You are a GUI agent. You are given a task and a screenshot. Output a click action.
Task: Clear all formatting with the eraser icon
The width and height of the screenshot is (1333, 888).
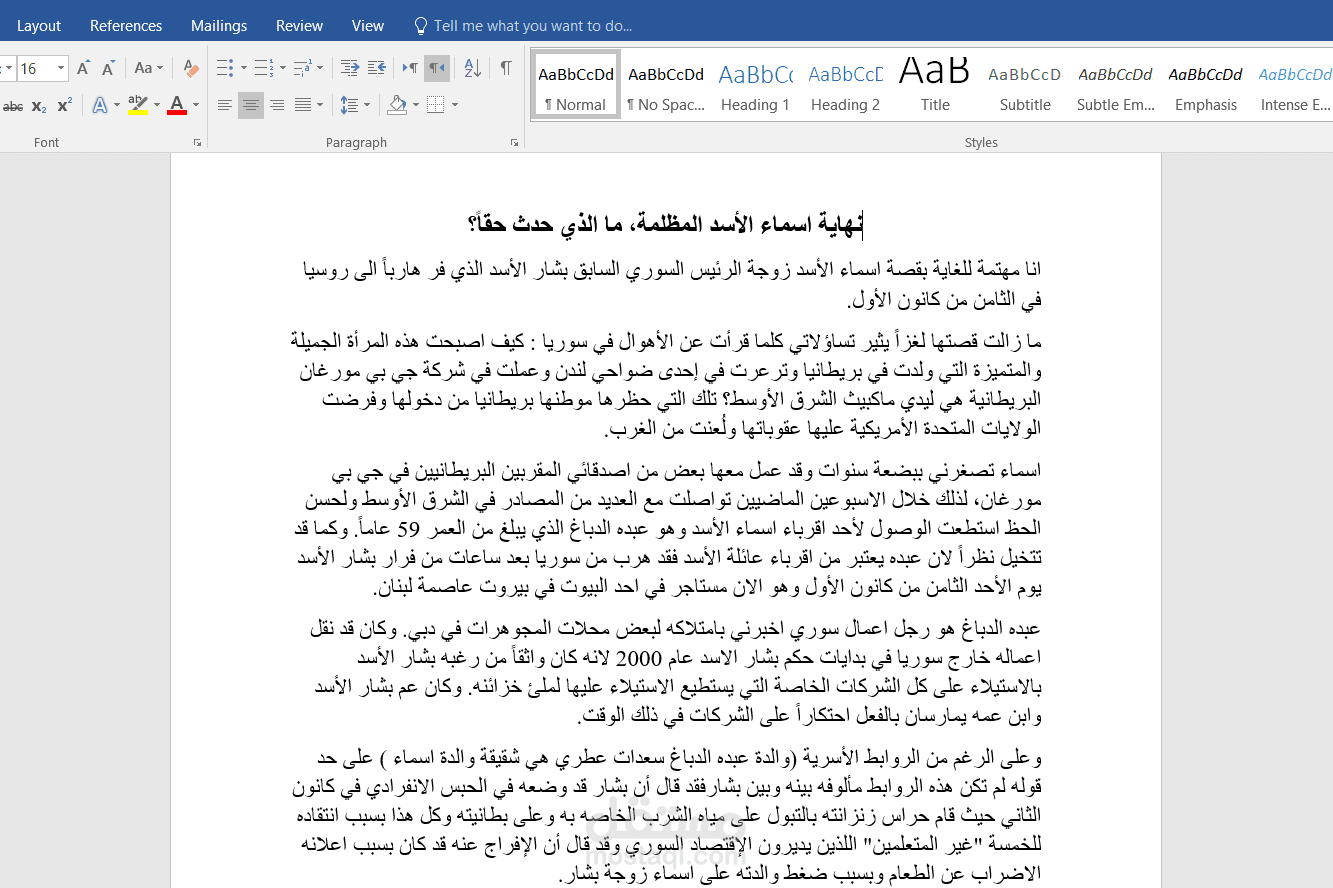(x=190, y=68)
